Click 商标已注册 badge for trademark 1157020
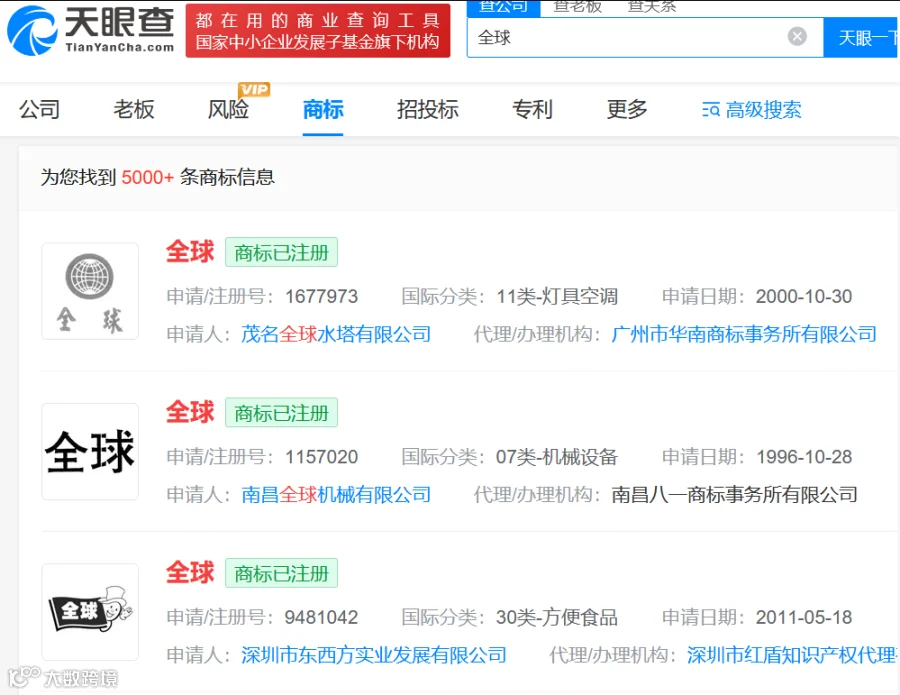Image resolution: width=900 pixels, height=695 pixels. tap(281, 413)
